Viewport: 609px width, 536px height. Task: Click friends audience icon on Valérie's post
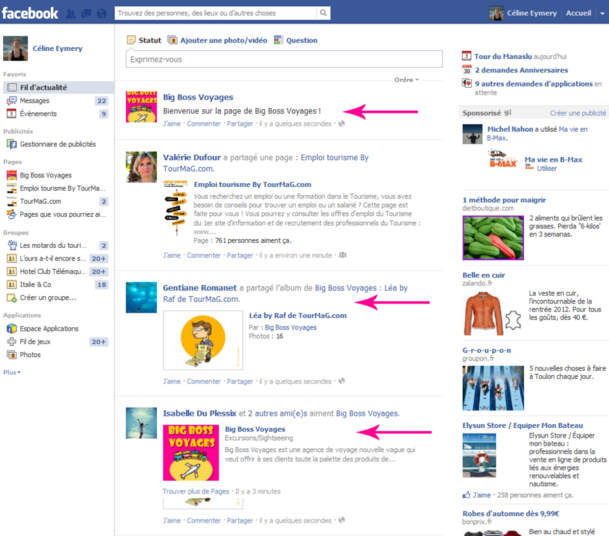coord(342,255)
